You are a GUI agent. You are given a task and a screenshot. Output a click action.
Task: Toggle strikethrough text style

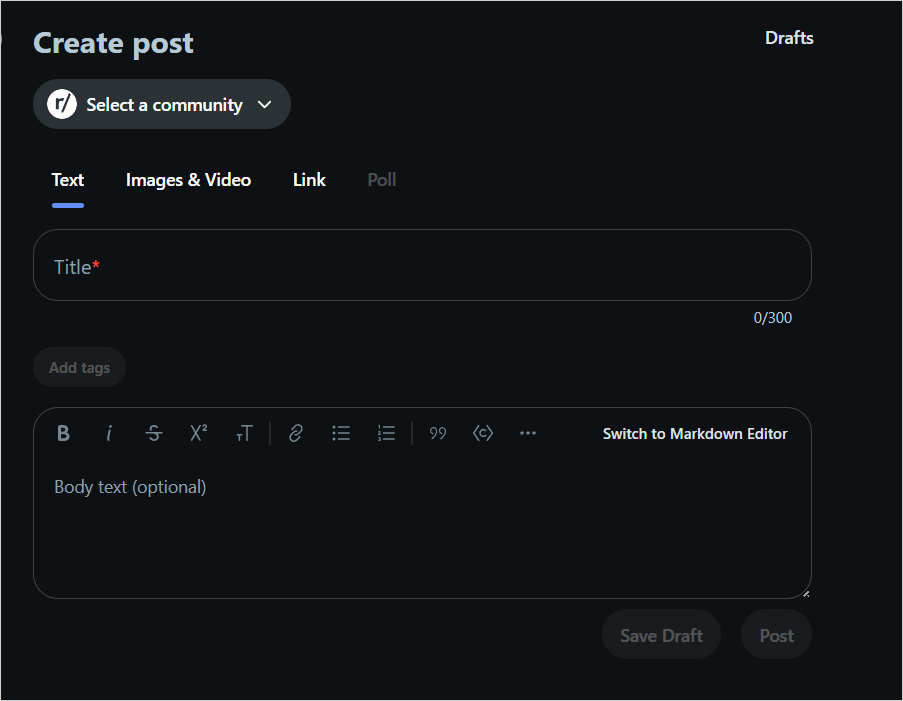point(154,433)
